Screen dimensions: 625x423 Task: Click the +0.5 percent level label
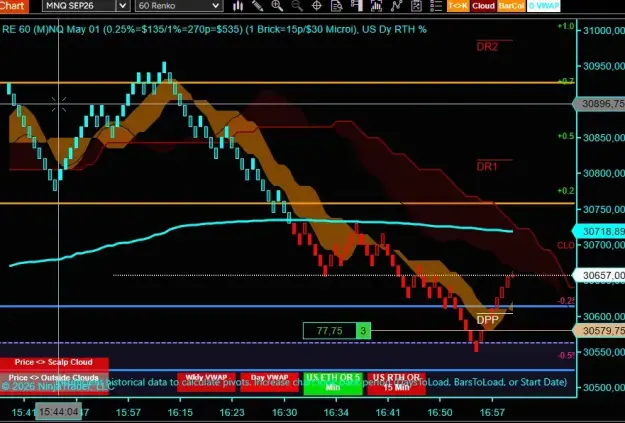click(566, 136)
